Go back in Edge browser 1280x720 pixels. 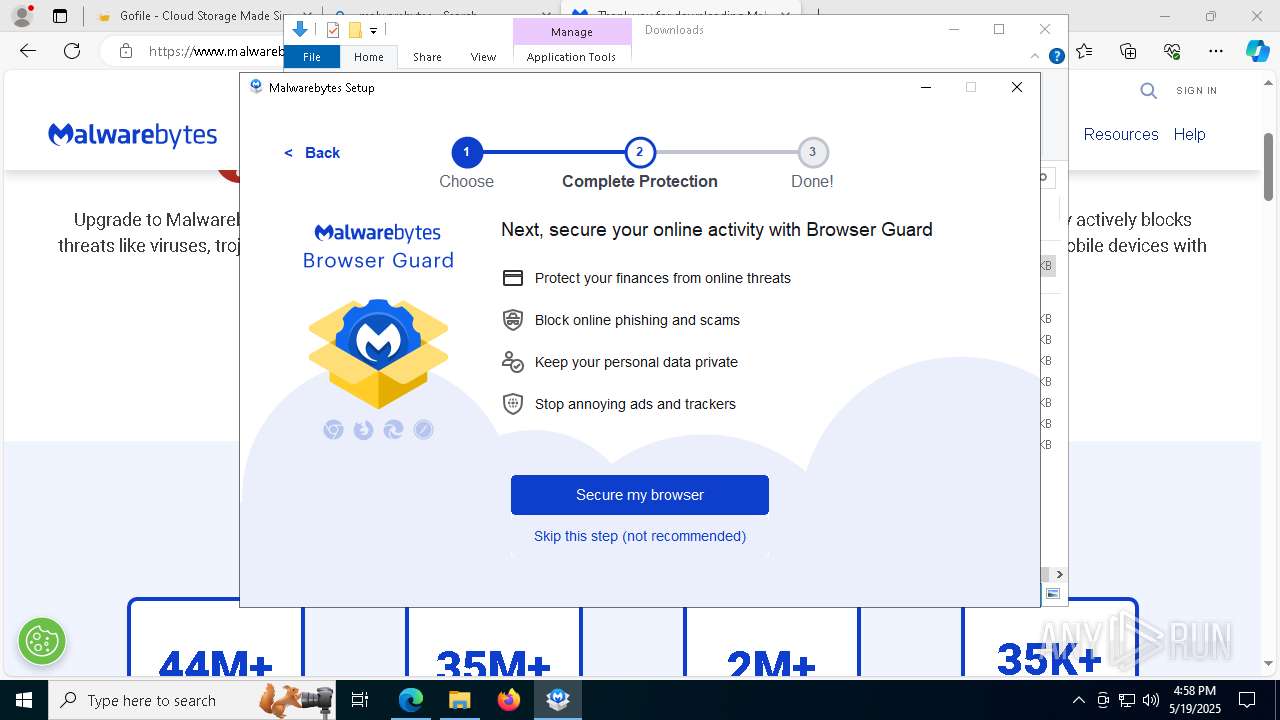(28, 51)
